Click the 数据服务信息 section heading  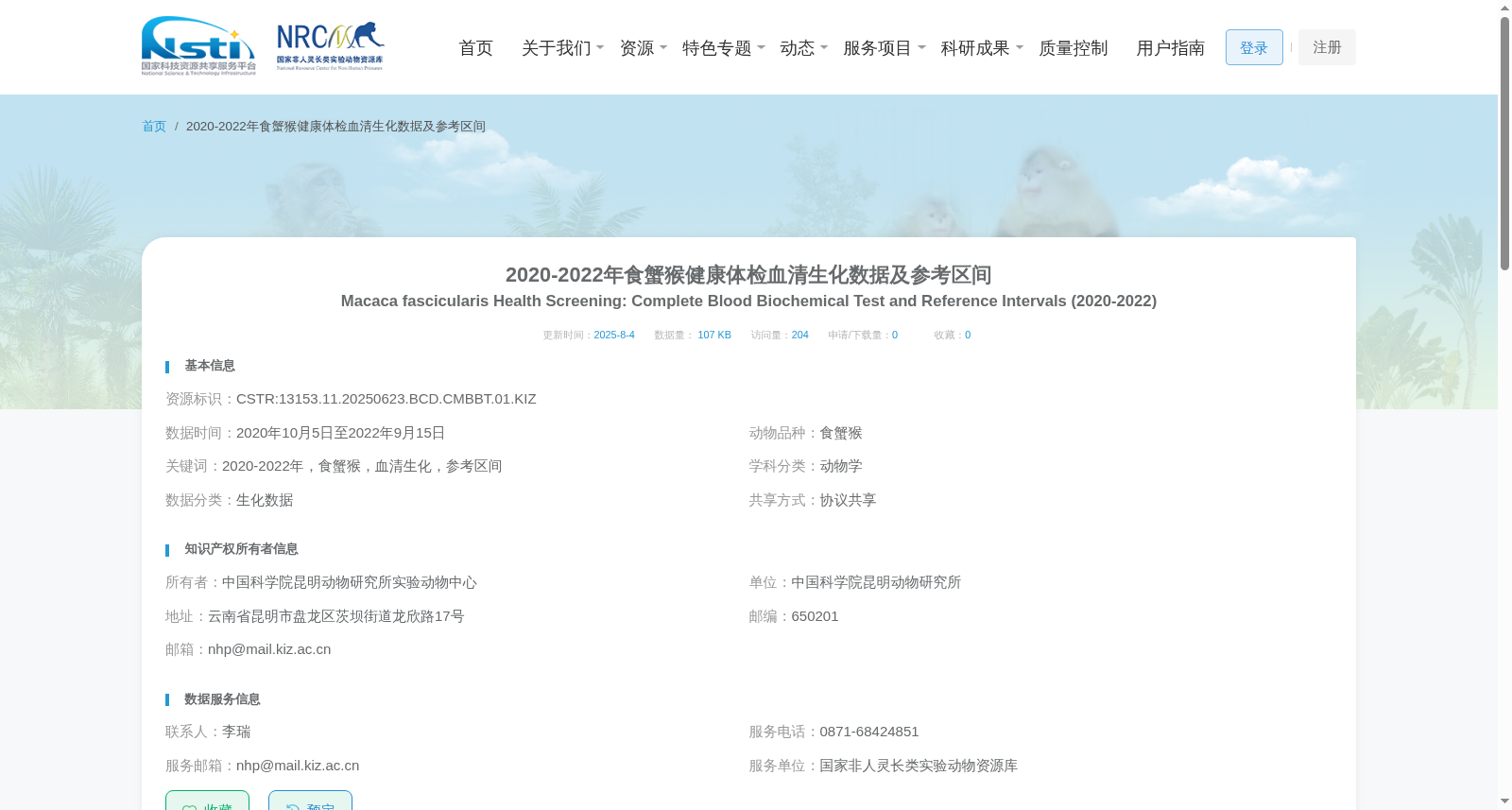[222, 699]
